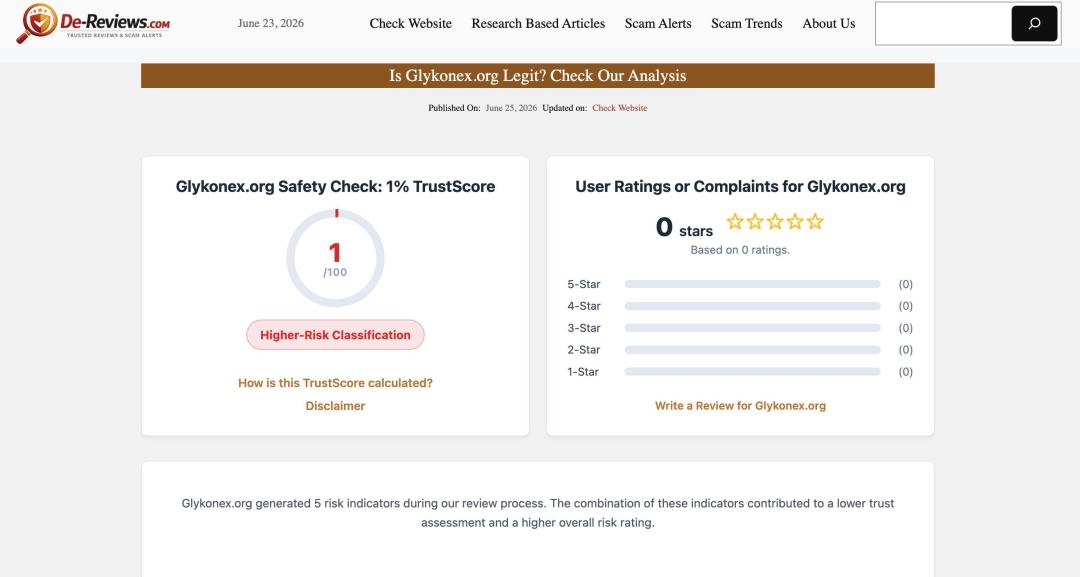
Task: Click the 2-Star rating bar
Action: point(752,350)
